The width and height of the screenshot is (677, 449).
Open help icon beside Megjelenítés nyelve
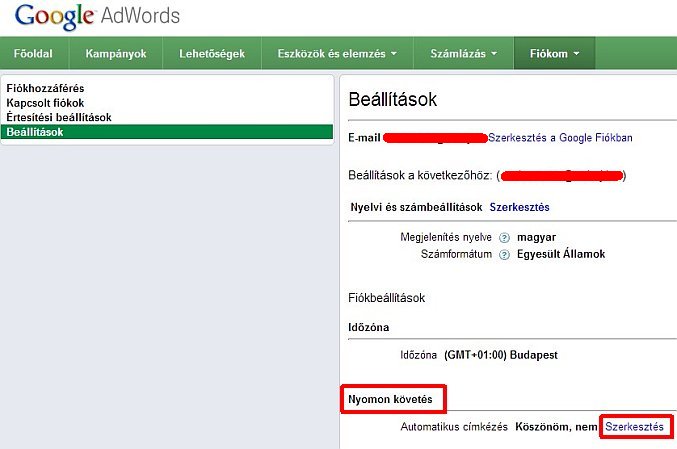505,237
